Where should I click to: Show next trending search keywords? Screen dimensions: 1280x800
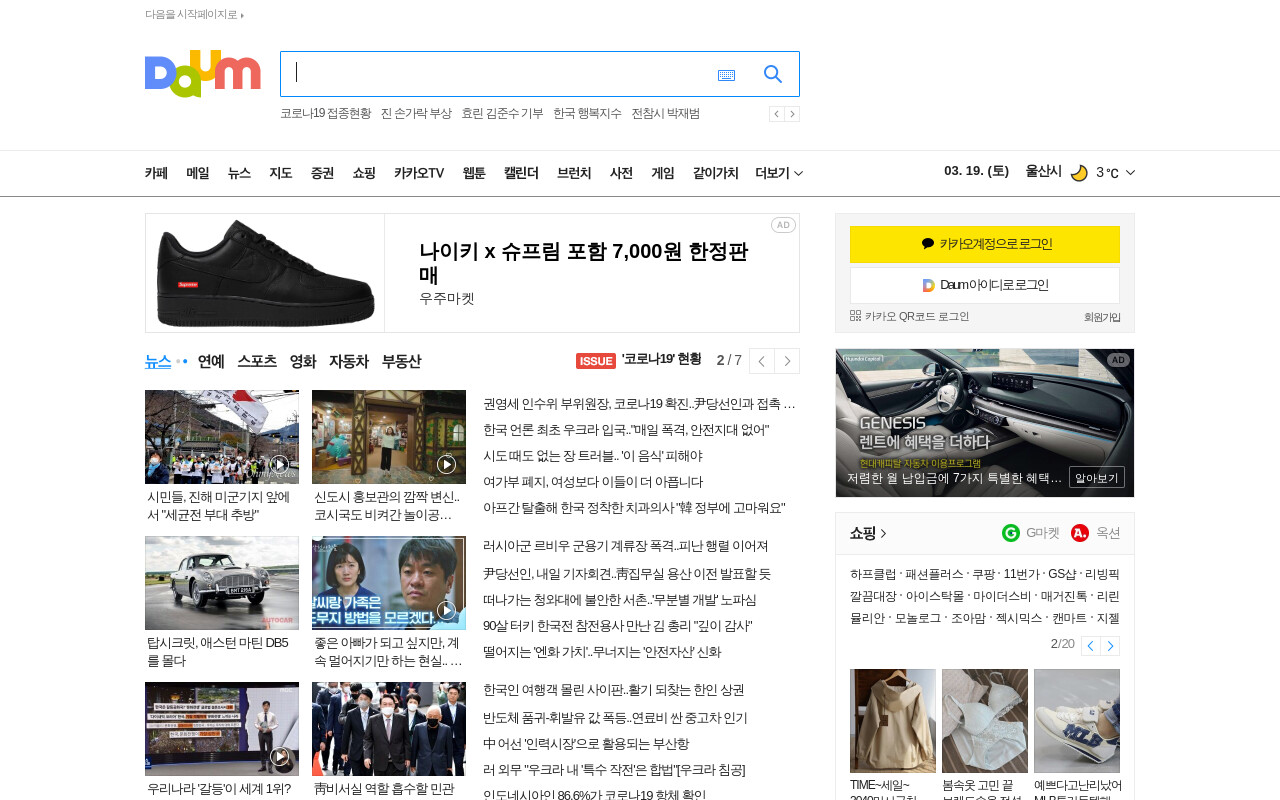(792, 114)
